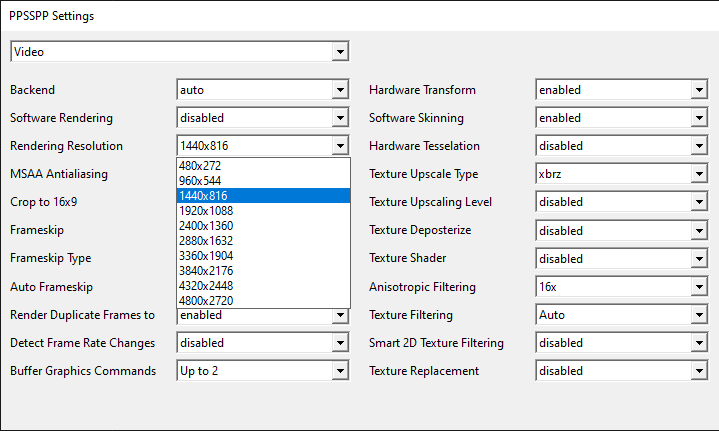The image size is (719, 431).
Task: Click the Texture Filtering label
Action: [x=411, y=315]
